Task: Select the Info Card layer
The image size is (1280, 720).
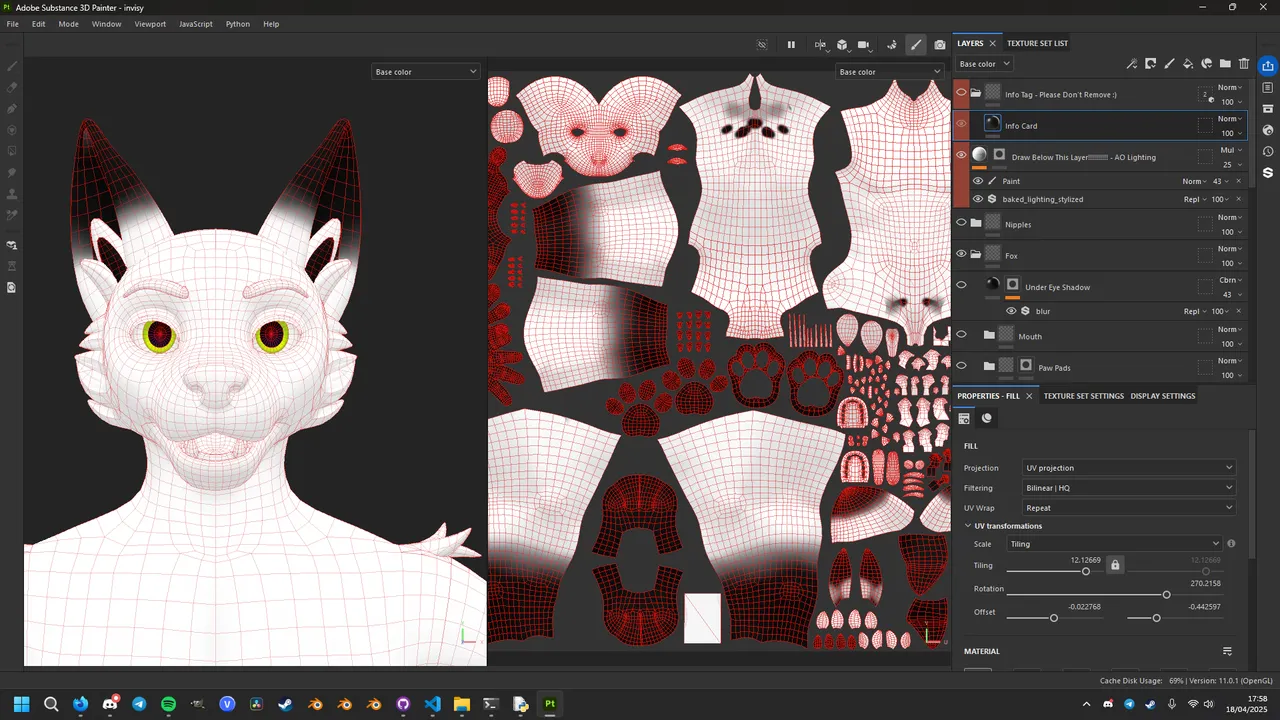Action: pos(1021,126)
